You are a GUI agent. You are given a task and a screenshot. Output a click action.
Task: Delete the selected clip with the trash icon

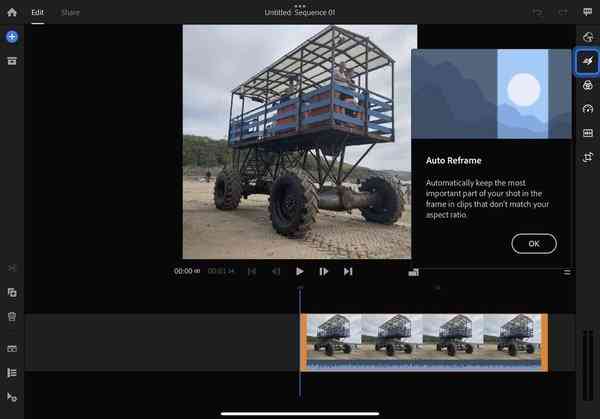point(12,316)
